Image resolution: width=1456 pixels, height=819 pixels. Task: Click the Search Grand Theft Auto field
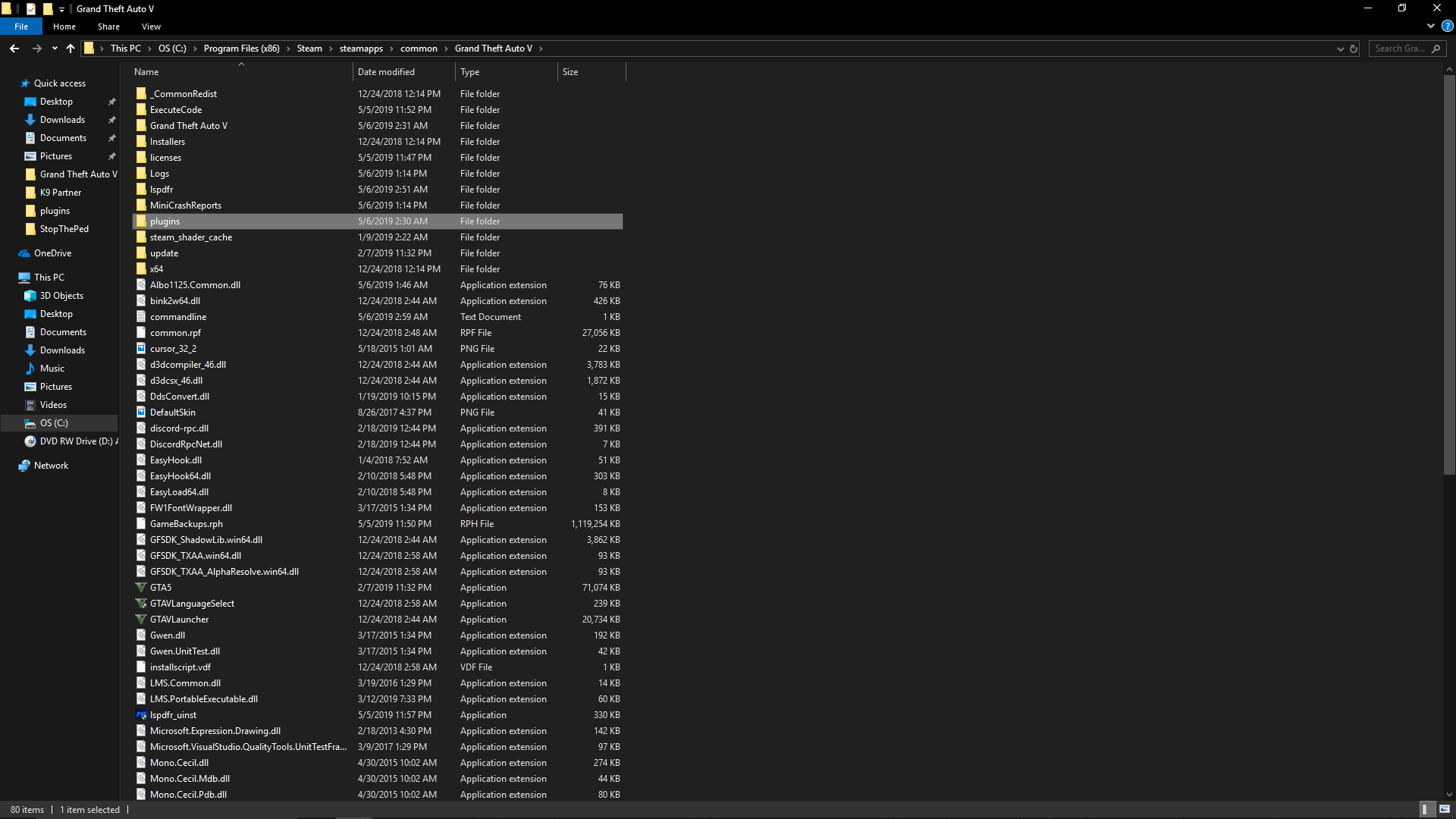[x=1400, y=49]
